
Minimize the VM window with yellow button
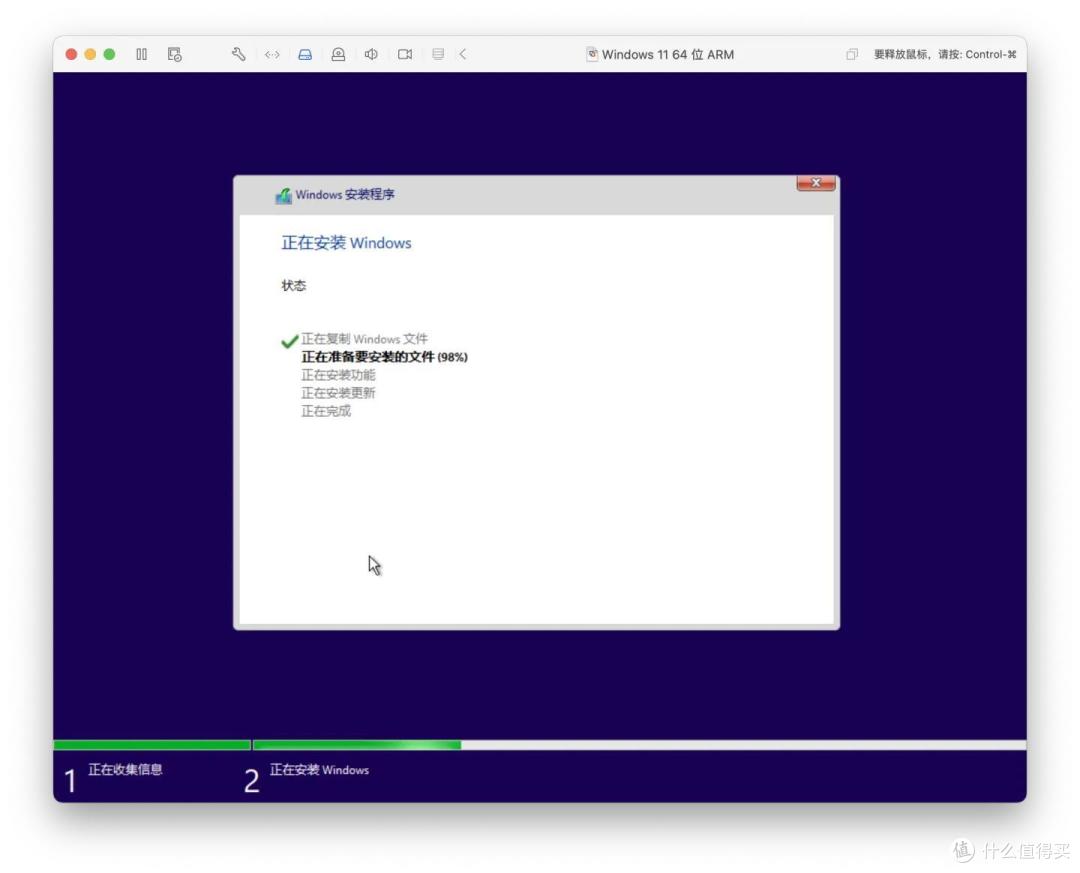tap(90, 54)
